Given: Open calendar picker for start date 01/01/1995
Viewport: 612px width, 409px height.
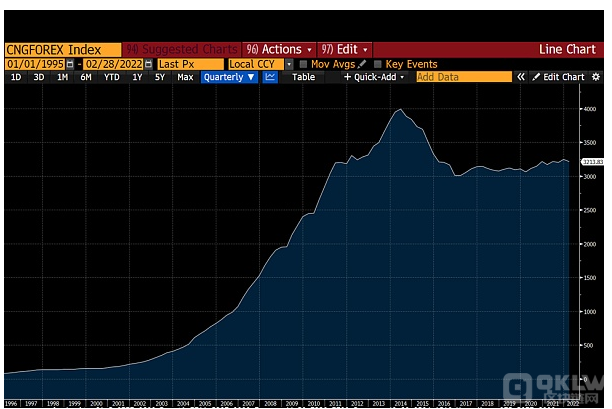Looking at the screenshot, I should tap(69, 64).
